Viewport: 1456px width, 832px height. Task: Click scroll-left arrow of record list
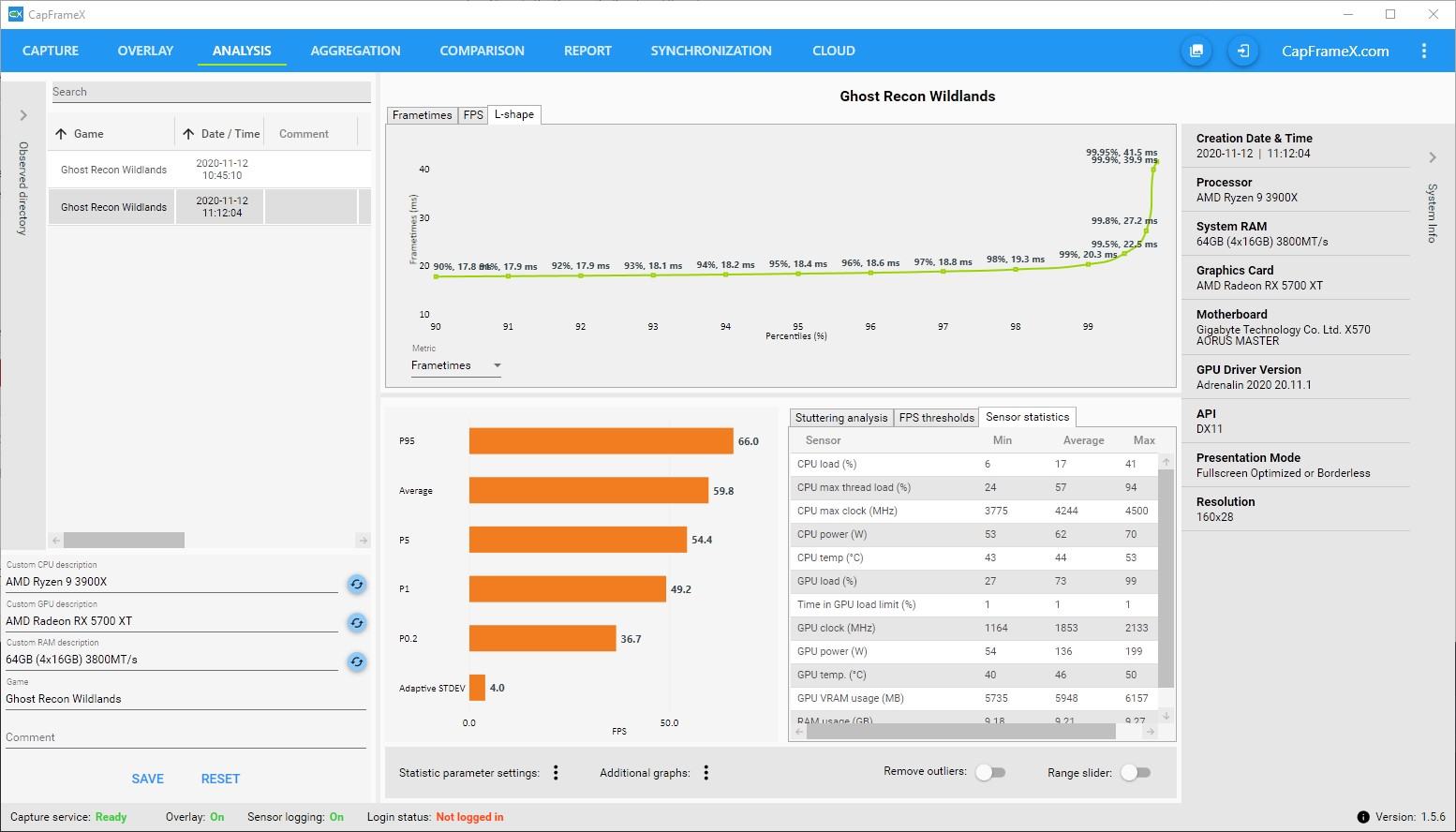(x=56, y=541)
